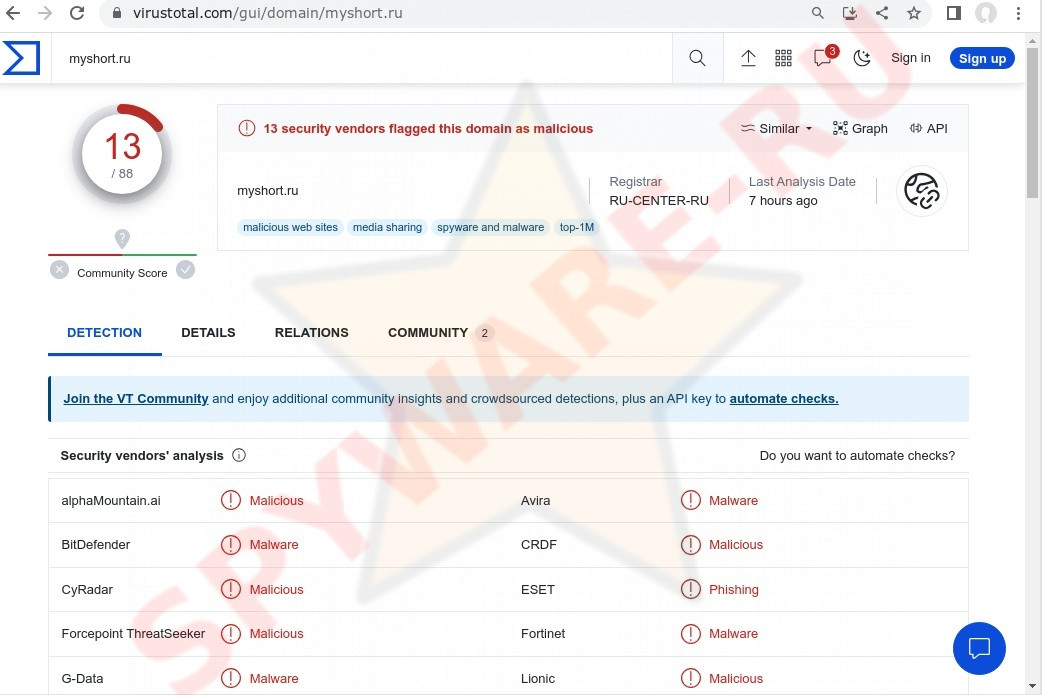This screenshot has height=695, width=1042.
Task: Click CyRadar vendor name
Action: click(87, 589)
